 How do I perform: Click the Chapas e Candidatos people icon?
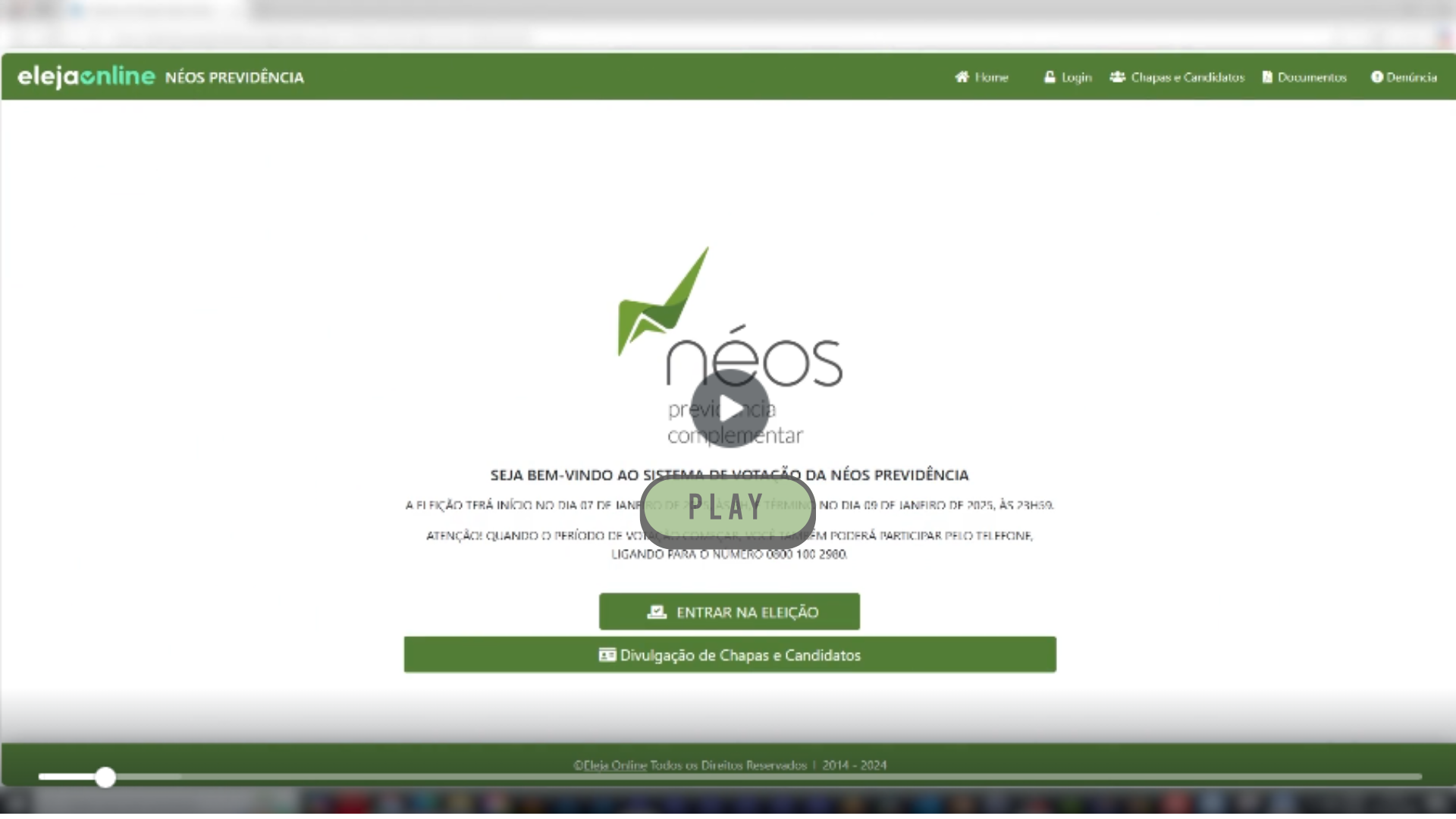click(1117, 77)
